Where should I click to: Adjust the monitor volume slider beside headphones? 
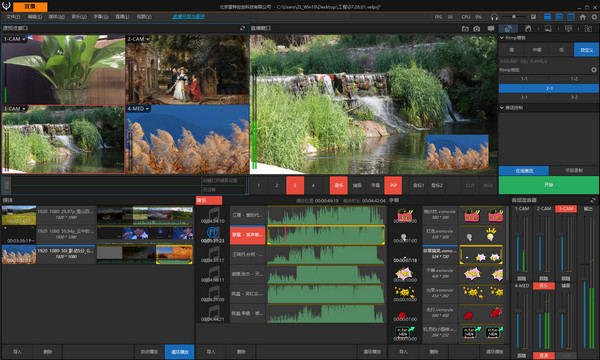click(514, 17)
